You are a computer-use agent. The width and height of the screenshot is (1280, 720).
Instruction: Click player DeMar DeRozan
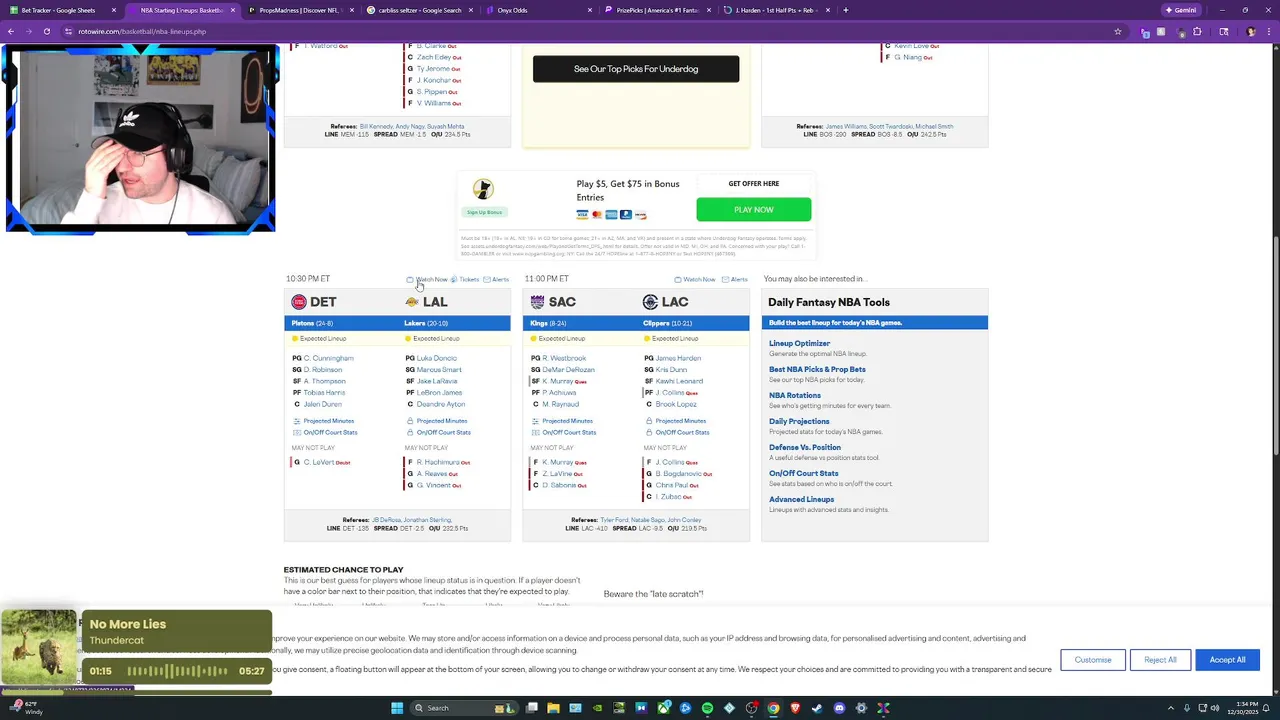(x=569, y=370)
